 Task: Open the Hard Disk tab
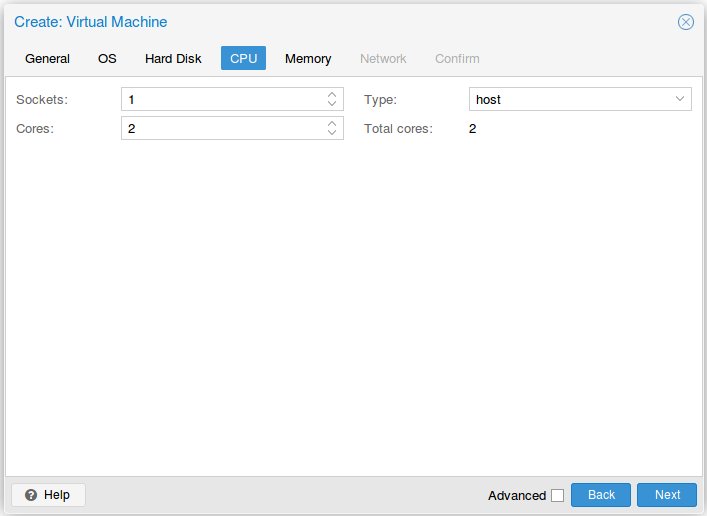pyautogui.click(x=173, y=59)
